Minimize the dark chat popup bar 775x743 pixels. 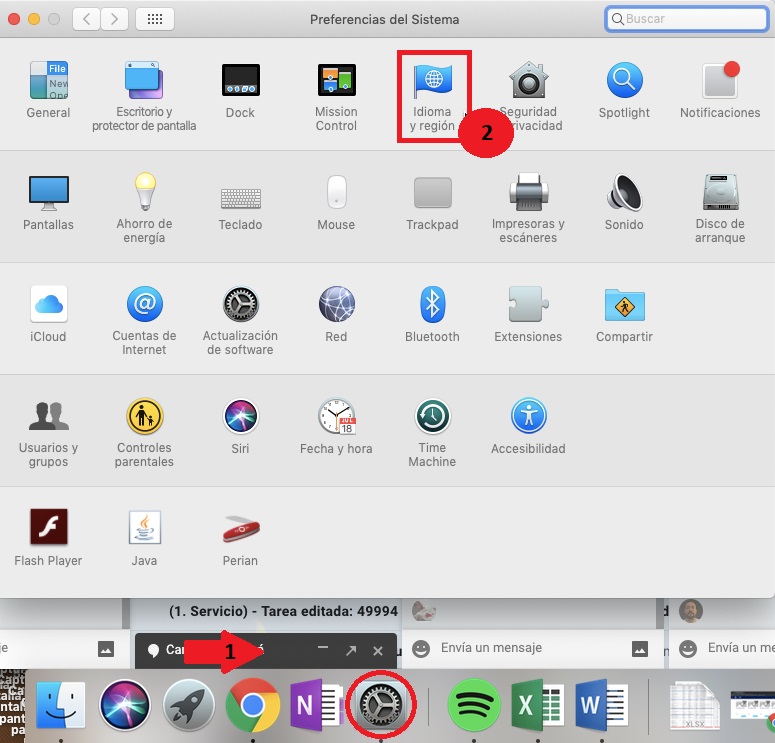click(x=323, y=648)
